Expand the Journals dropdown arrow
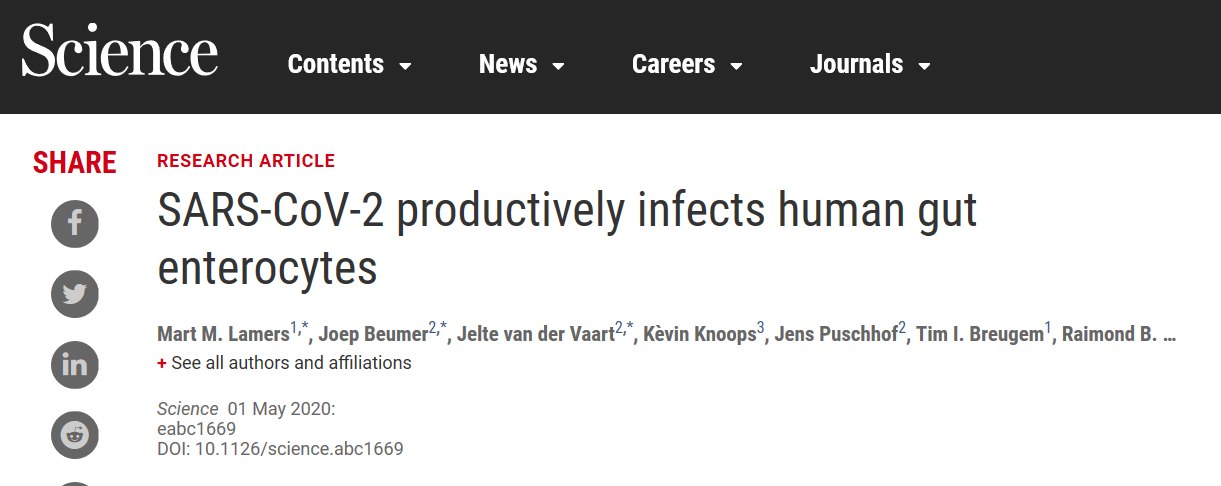 tap(924, 66)
